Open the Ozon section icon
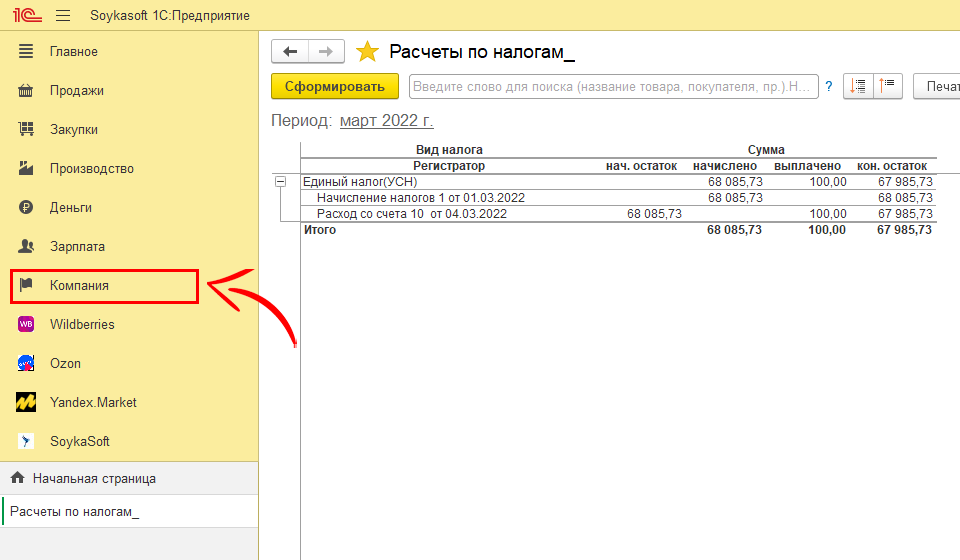 point(27,364)
